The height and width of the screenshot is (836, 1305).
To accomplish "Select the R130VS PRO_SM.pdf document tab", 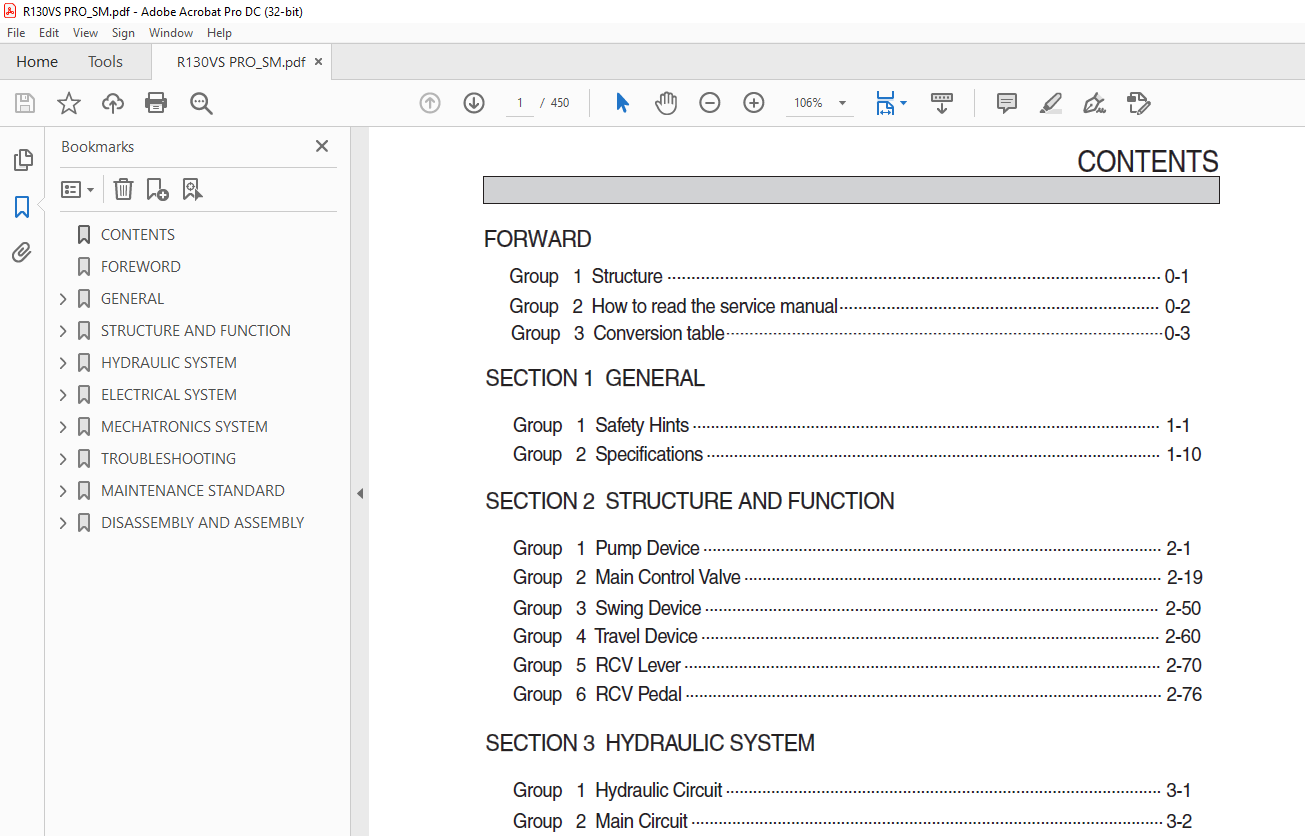I will coord(241,62).
